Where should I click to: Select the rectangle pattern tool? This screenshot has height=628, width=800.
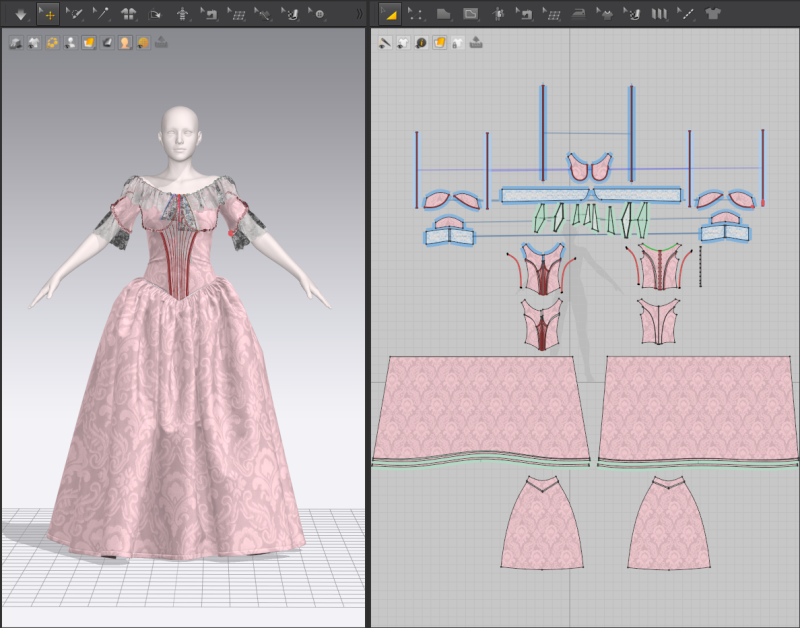(470, 14)
